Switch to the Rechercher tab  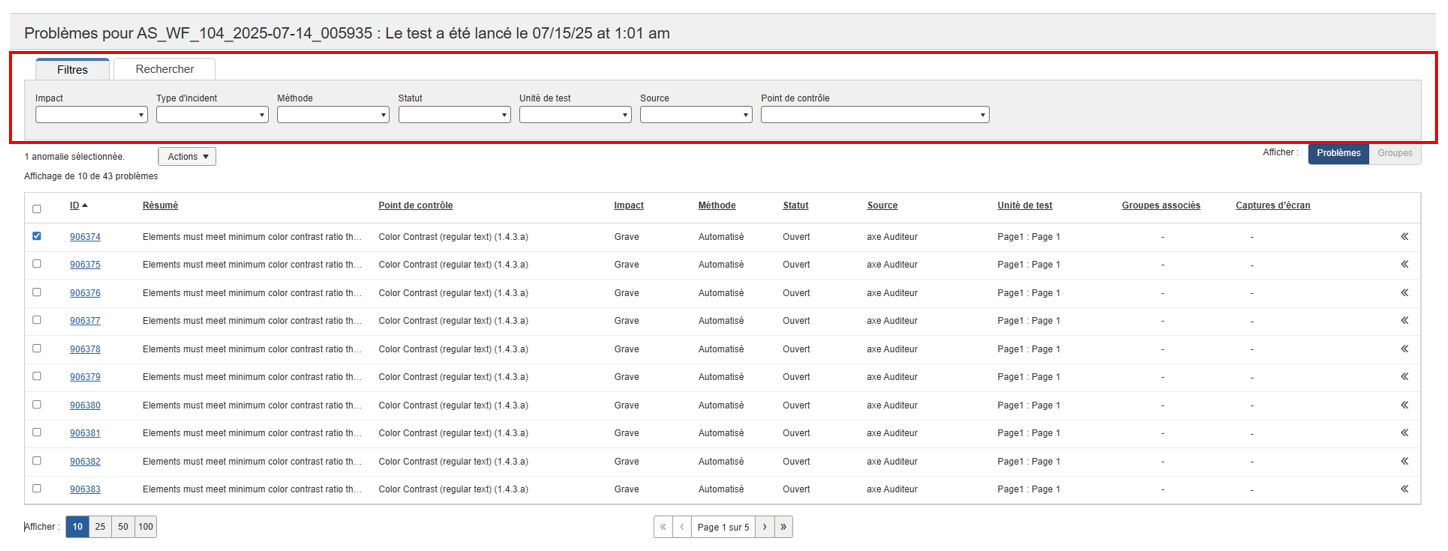[165, 69]
